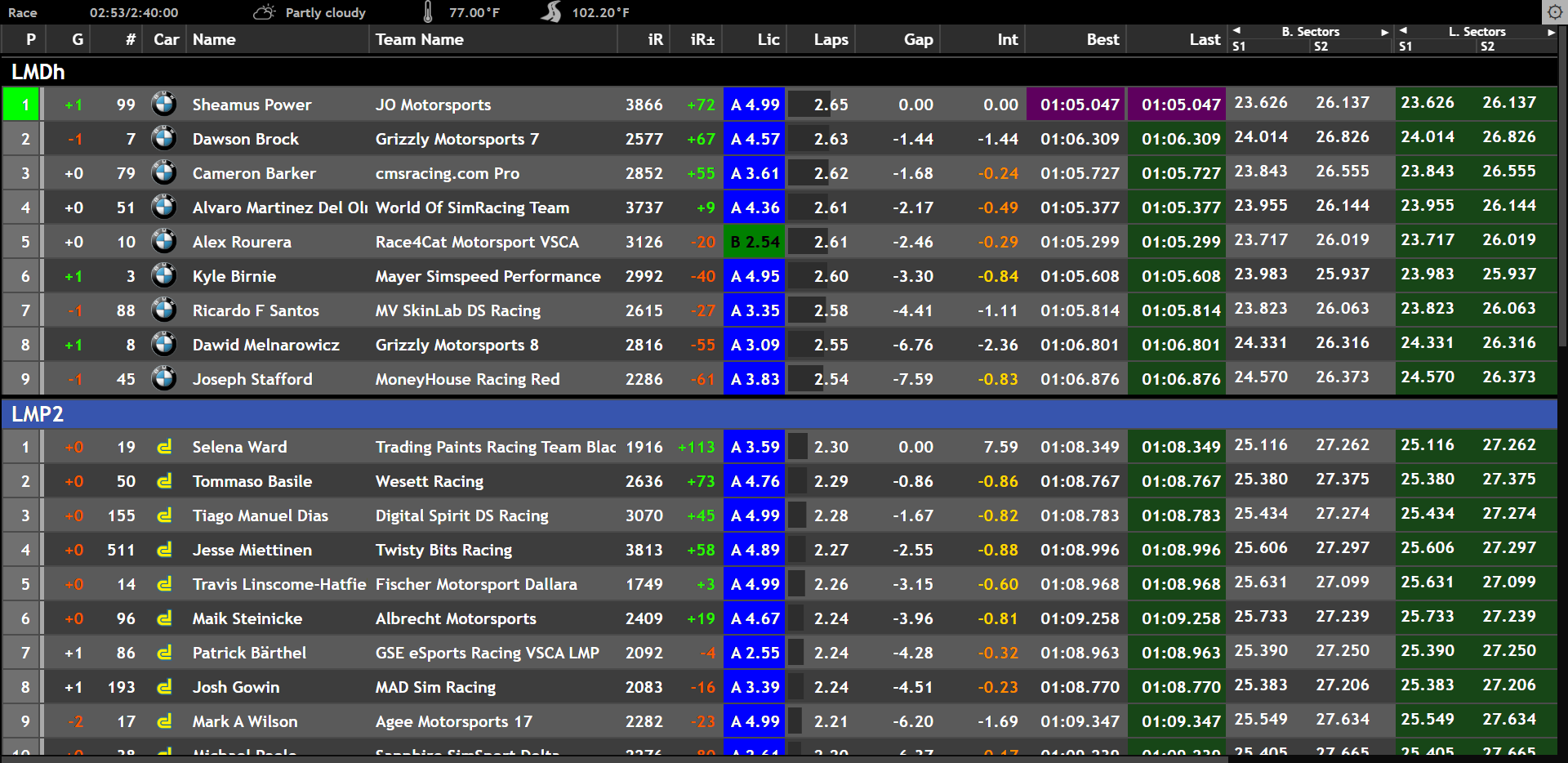This screenshot has width=1568, height=763.
Task: Click Josh Gowin's Dallara car logo
Action: [164, 687]
